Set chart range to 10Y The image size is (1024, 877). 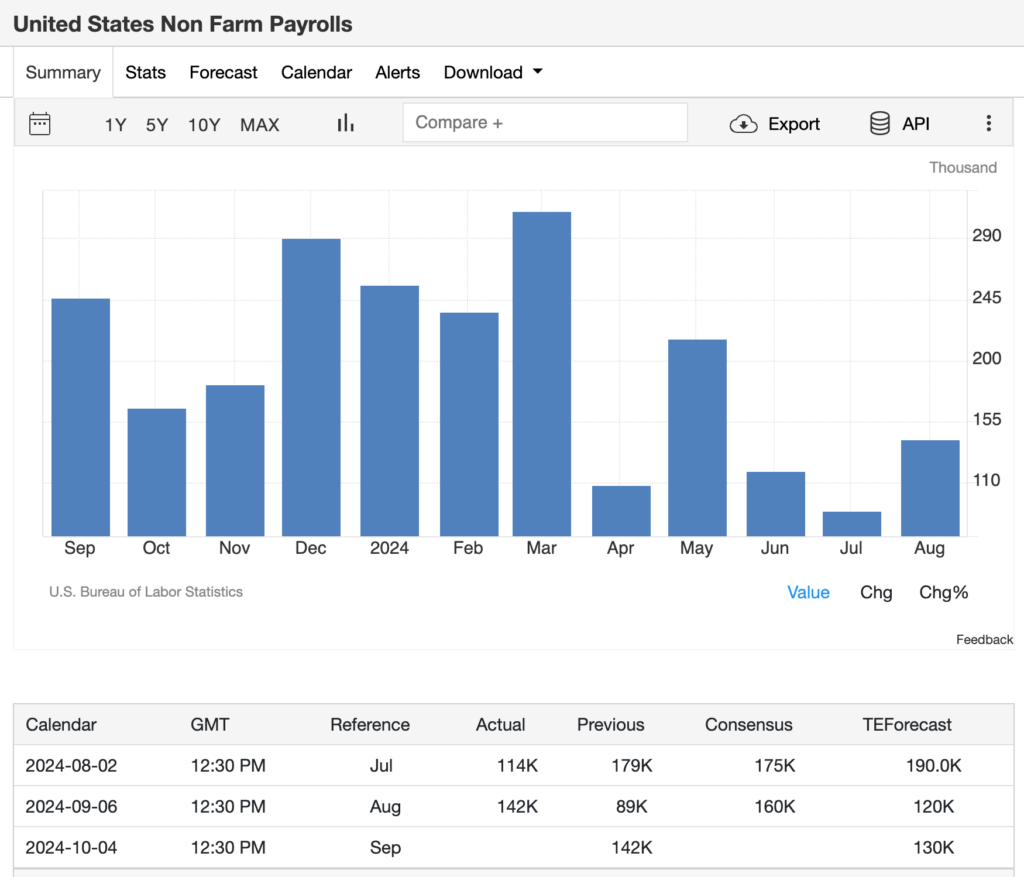coord(204,125)
